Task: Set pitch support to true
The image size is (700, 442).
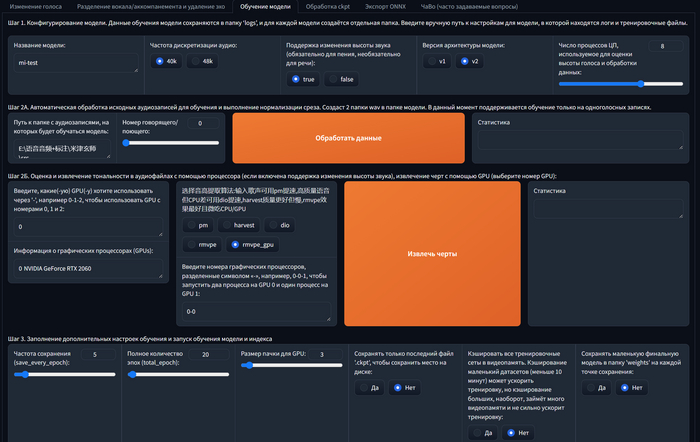Action: click(x=303, y=79)
